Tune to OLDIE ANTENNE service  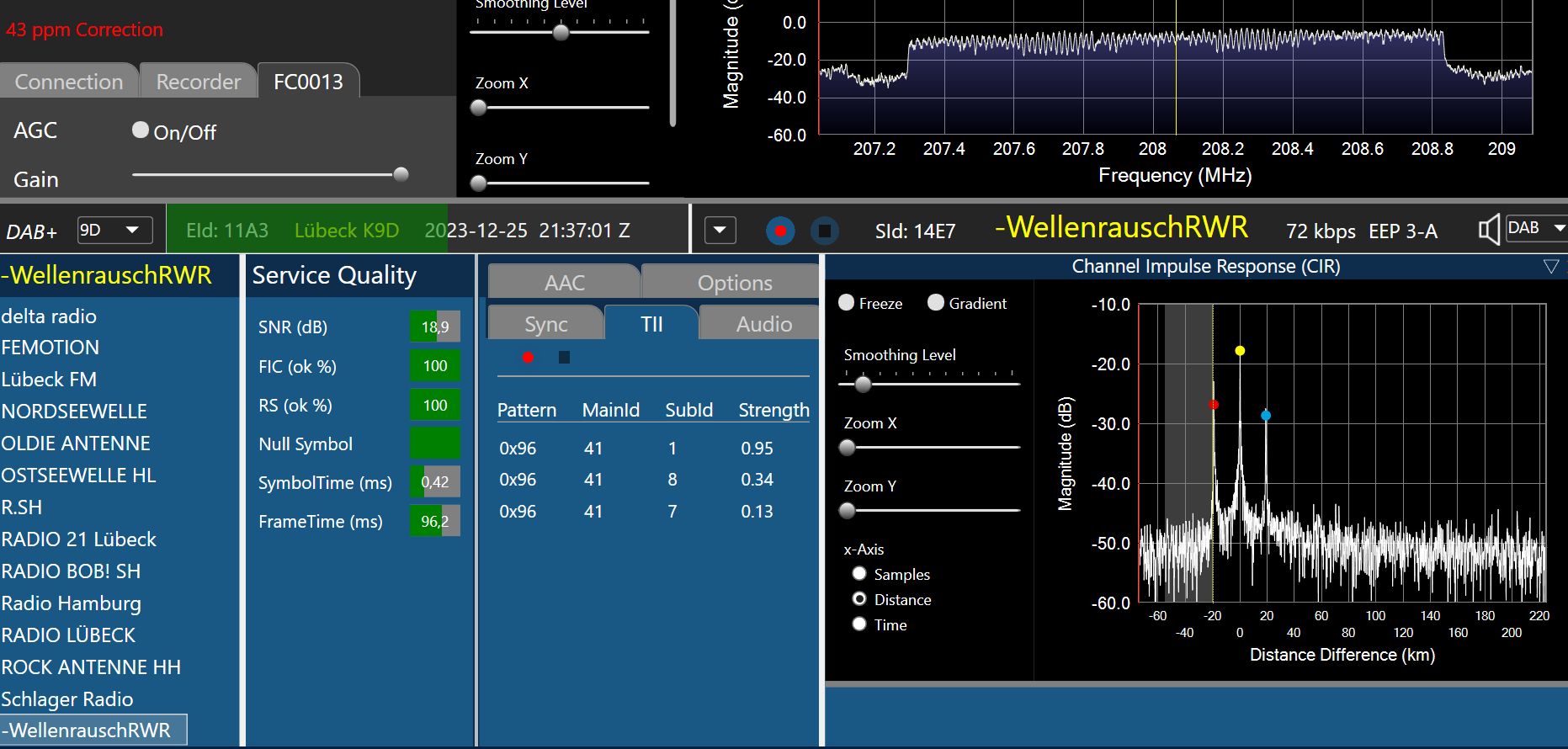click(x=76, y=444)
